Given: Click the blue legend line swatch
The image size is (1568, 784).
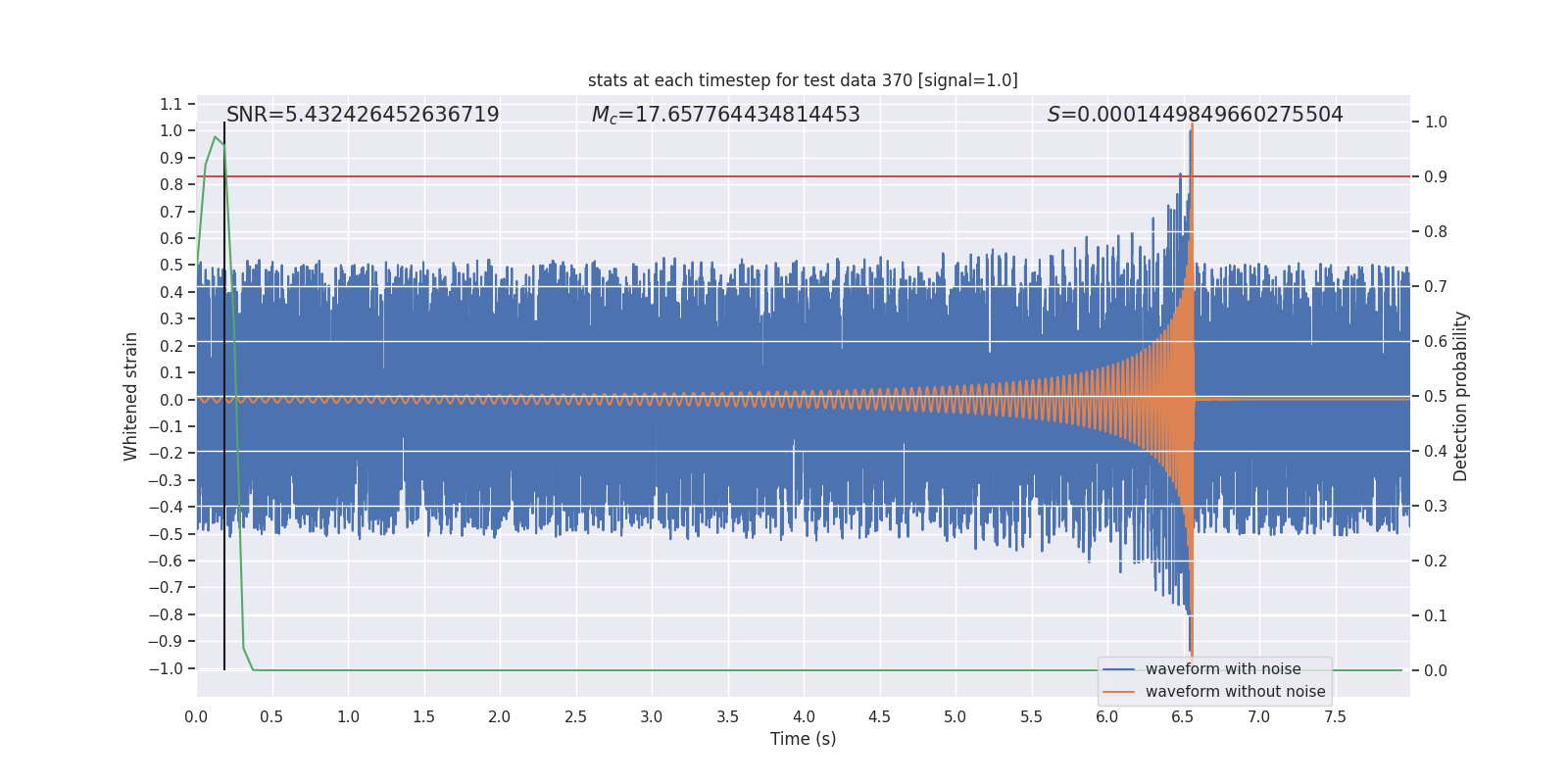Looking at the screenshot, I should click(x=1118, y=669).
